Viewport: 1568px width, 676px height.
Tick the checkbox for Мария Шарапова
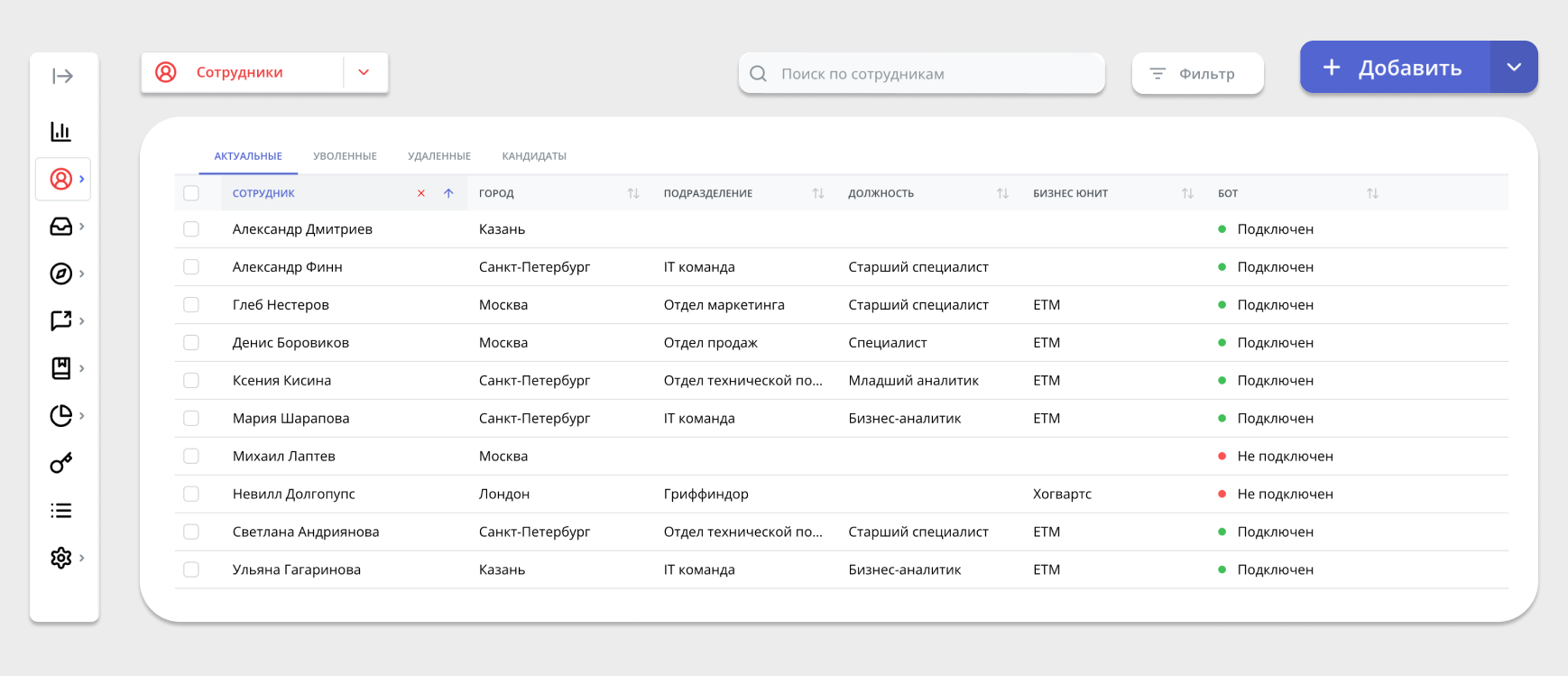(x=191, y=419)
